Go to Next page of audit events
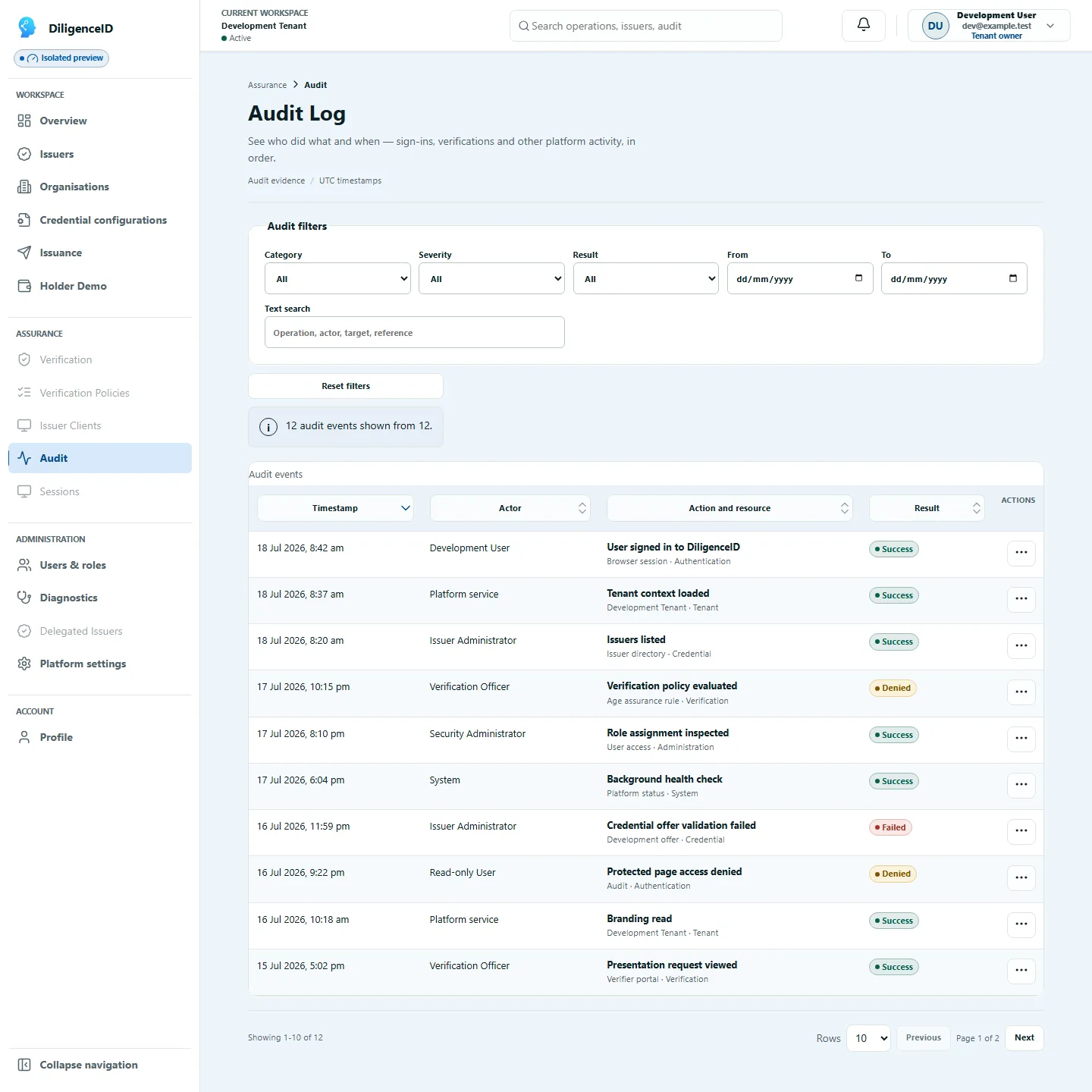Screen dimensions: 1092x1092 1025,1038
